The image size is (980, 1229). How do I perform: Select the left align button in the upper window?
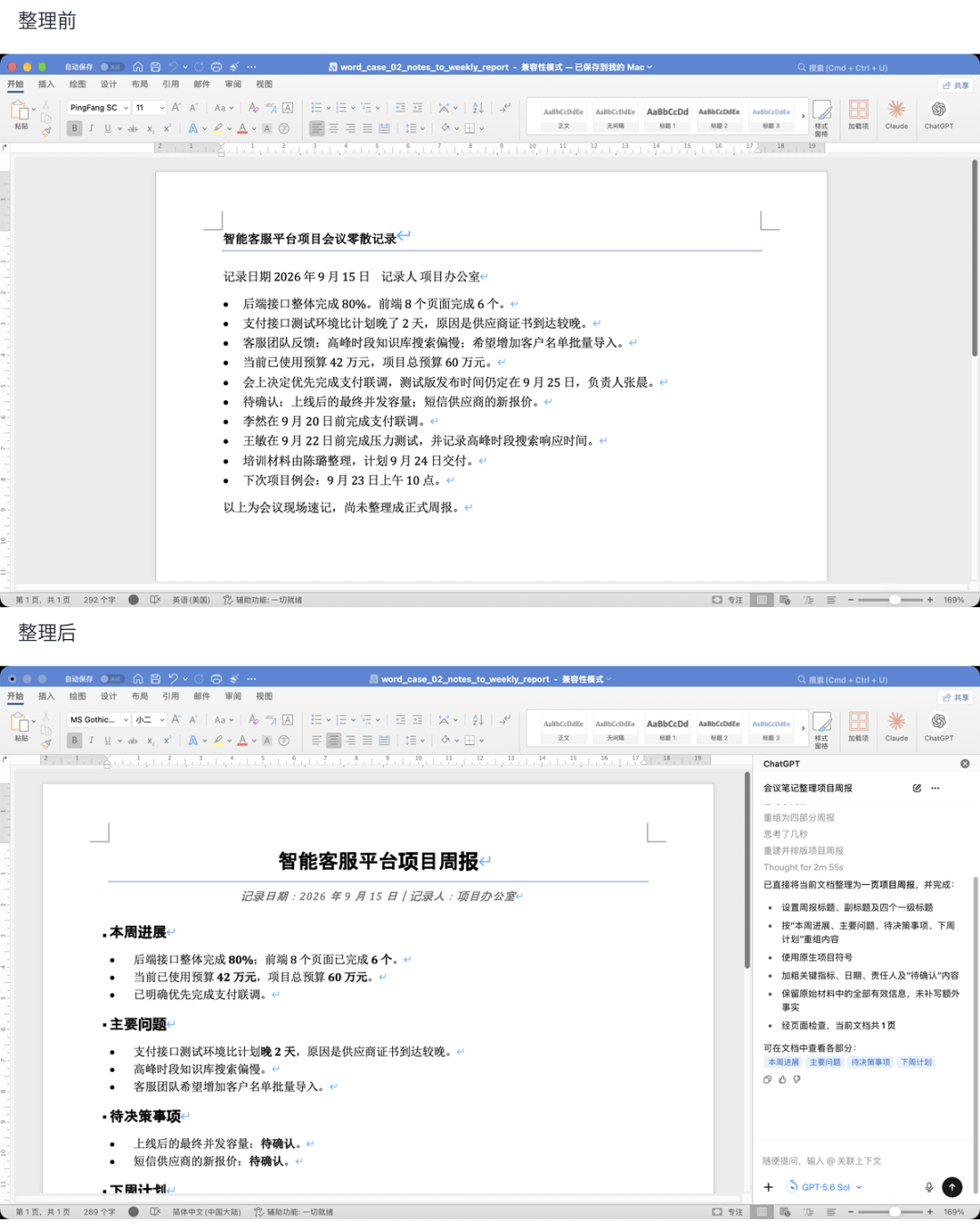[317, 128]
